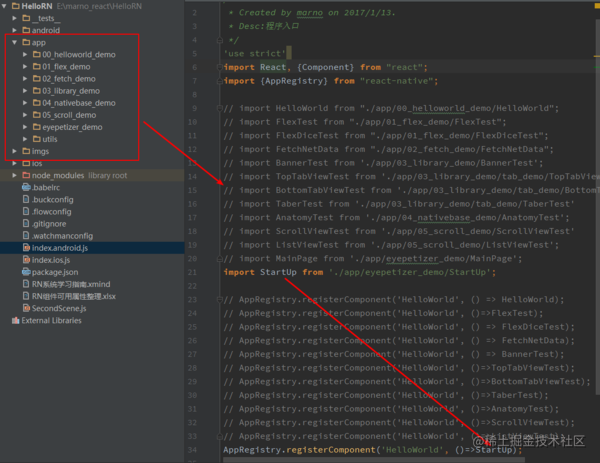Click the HelloRN project folder icon
Screen dimensions: 600x463
tap(16, 6)
